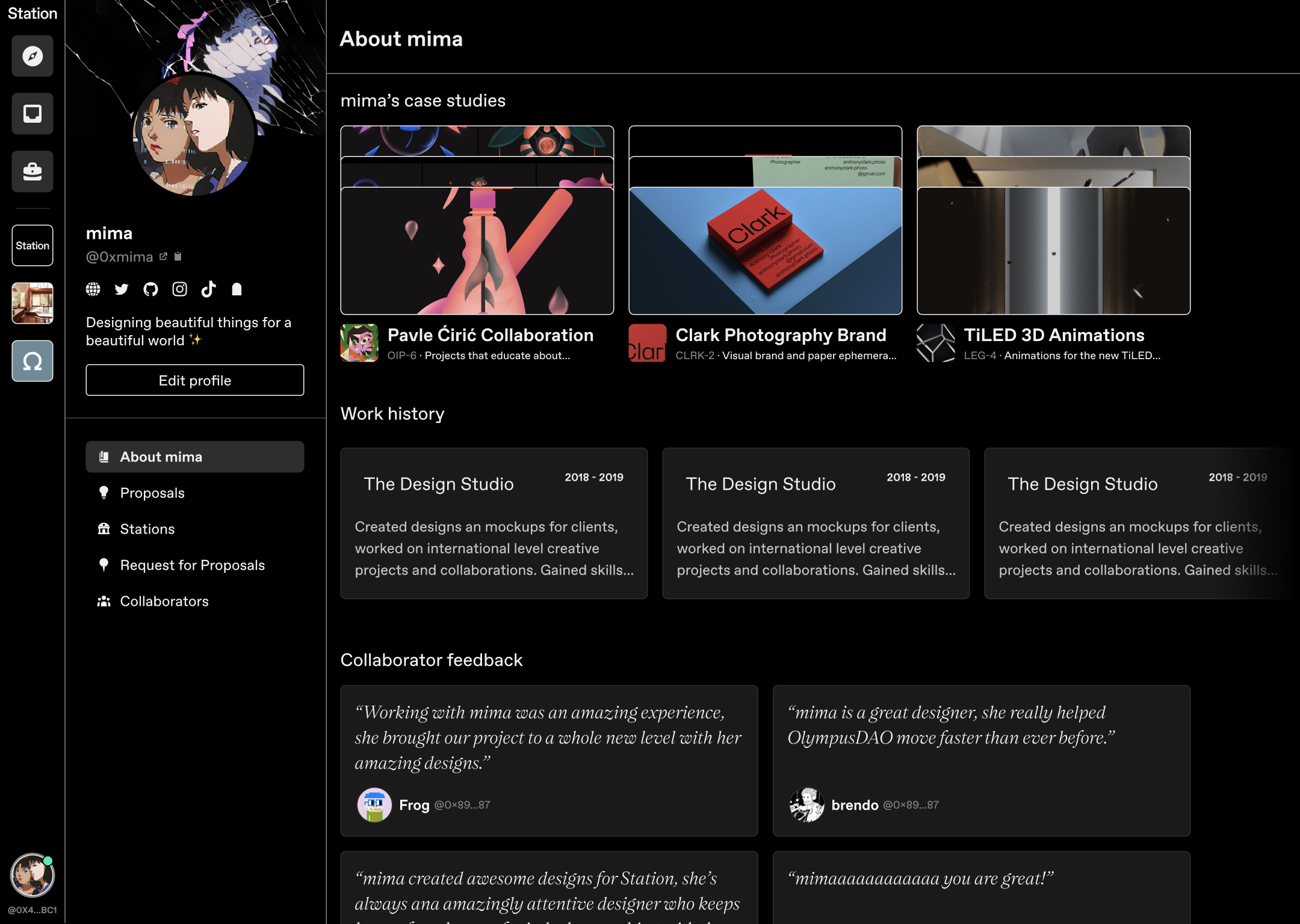The height and width of the screenshot is (924, 1300).
Task: Open the omega symbol workspace
Action: pos(32,361)
